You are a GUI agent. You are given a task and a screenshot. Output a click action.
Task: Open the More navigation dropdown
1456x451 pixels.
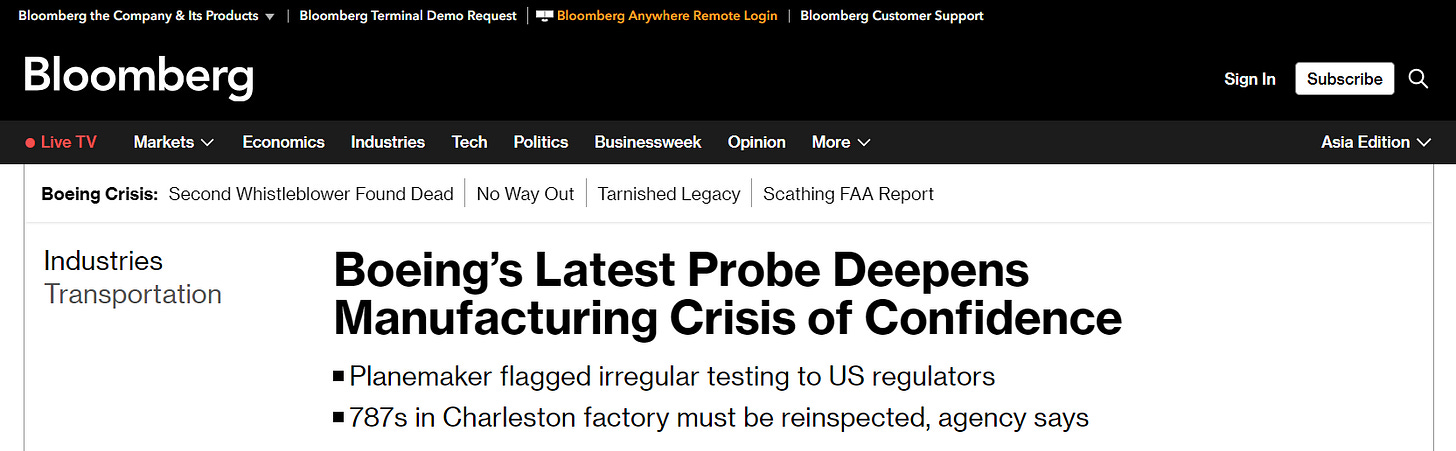click(x=841, y=142)
